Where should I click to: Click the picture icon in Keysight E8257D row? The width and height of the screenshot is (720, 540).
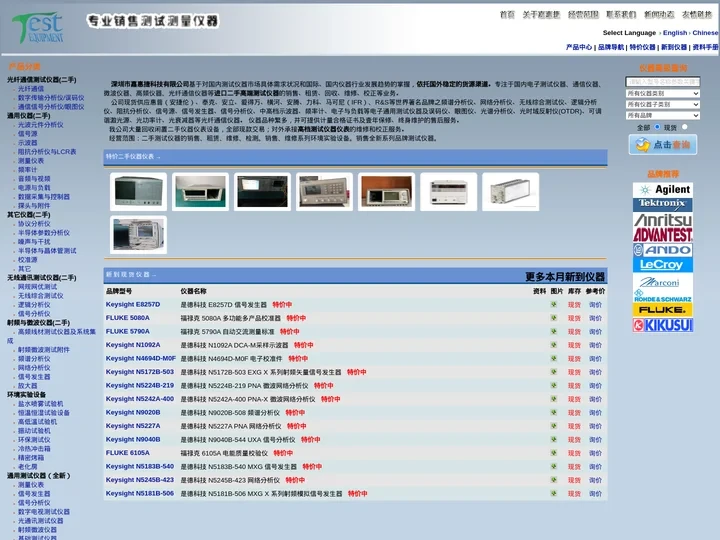554,304
